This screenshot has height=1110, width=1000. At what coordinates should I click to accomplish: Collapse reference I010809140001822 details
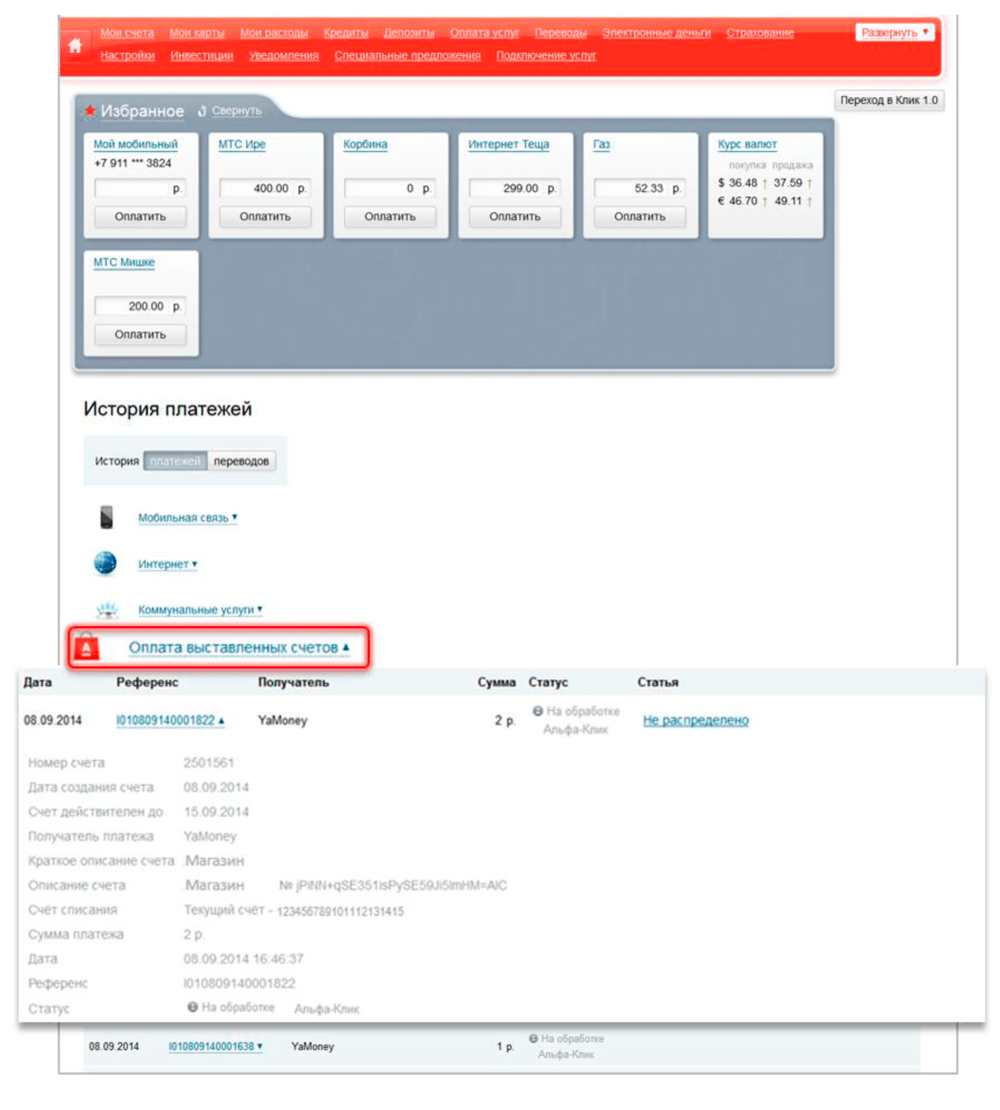pos(170,720)
